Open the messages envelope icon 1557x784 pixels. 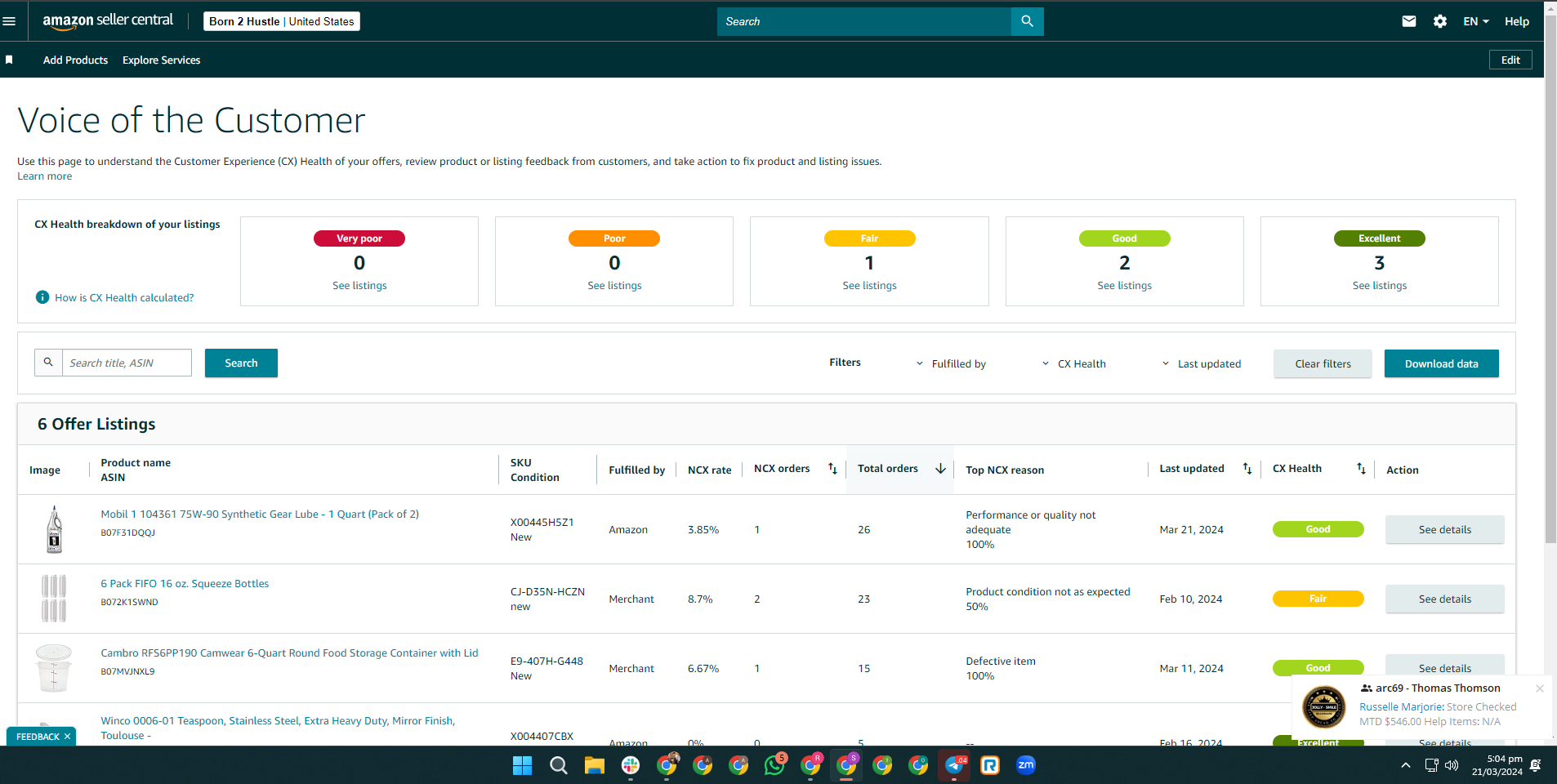pyautogui.click(x=1408, y=21)
